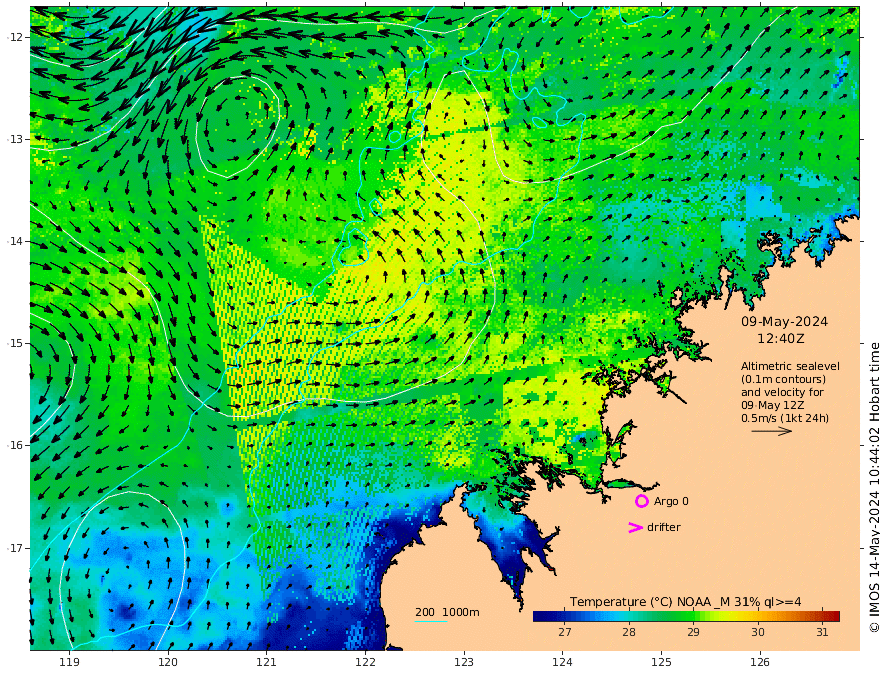
Task: Click the Temperature (°C) NOAA title
Action: [x=686, y=602]
